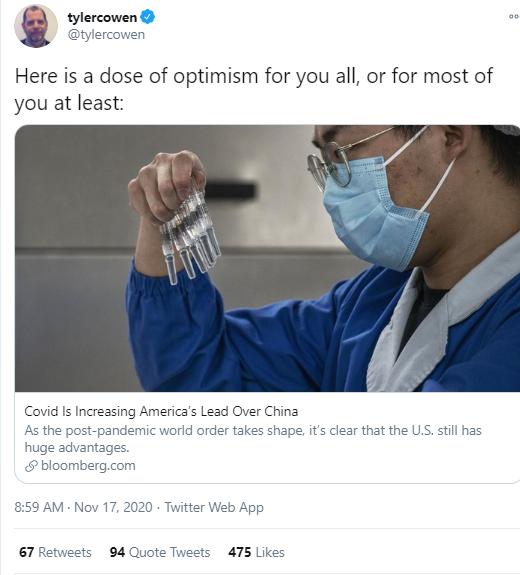Click the 'post-pandemic world order' card description

click(x=253, y=439)
